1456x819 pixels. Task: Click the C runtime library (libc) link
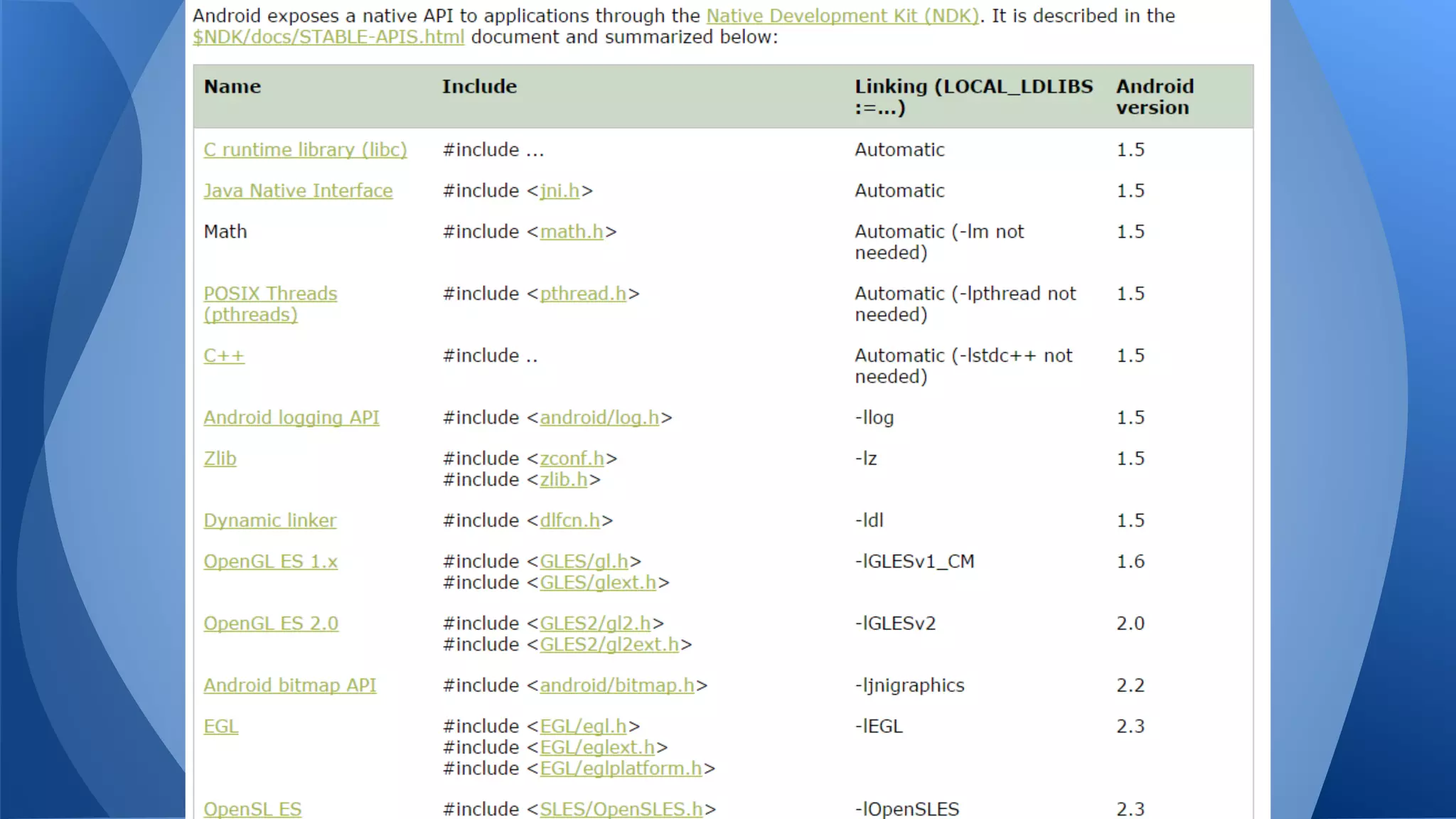(305, 150)
